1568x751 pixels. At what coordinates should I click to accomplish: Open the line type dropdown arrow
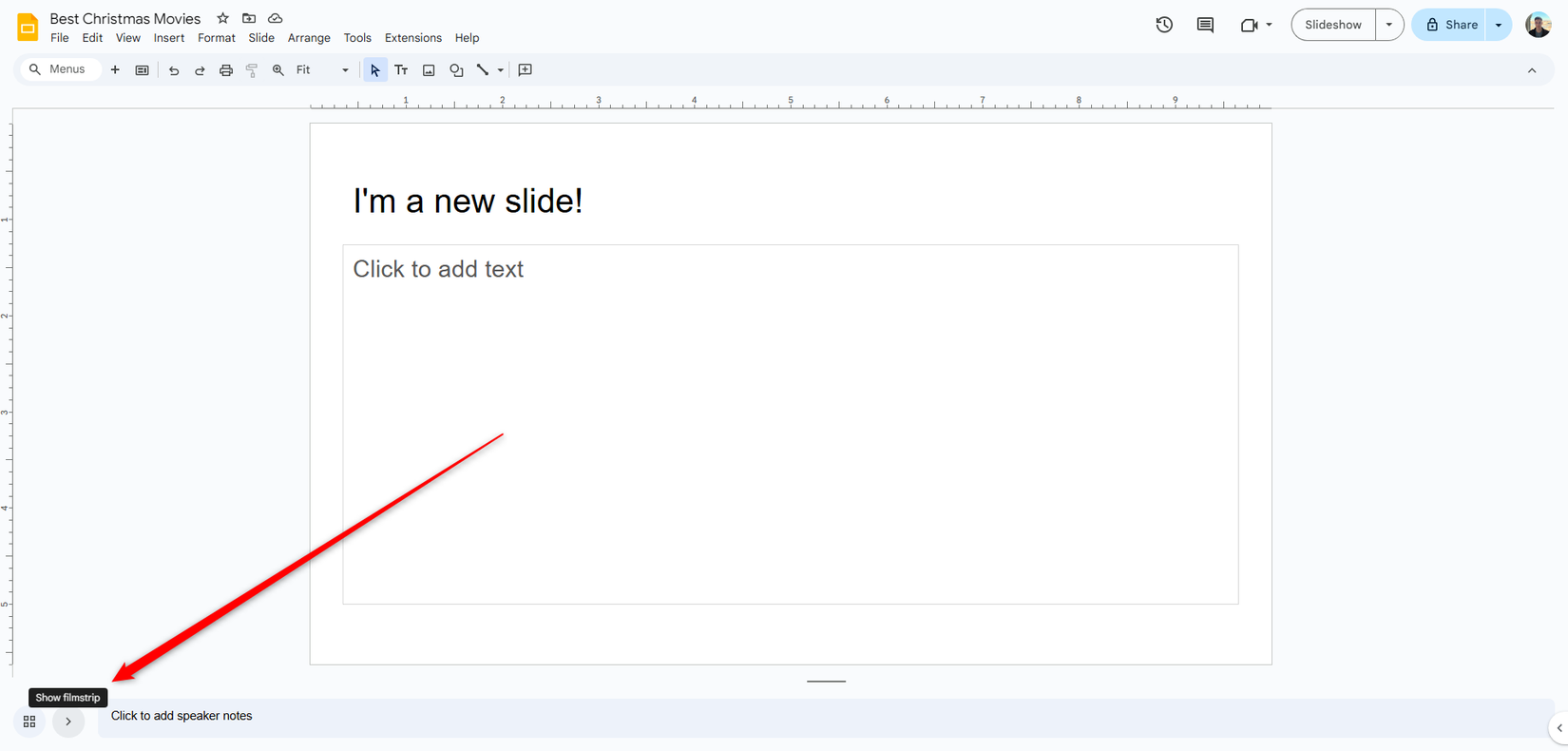501,69
